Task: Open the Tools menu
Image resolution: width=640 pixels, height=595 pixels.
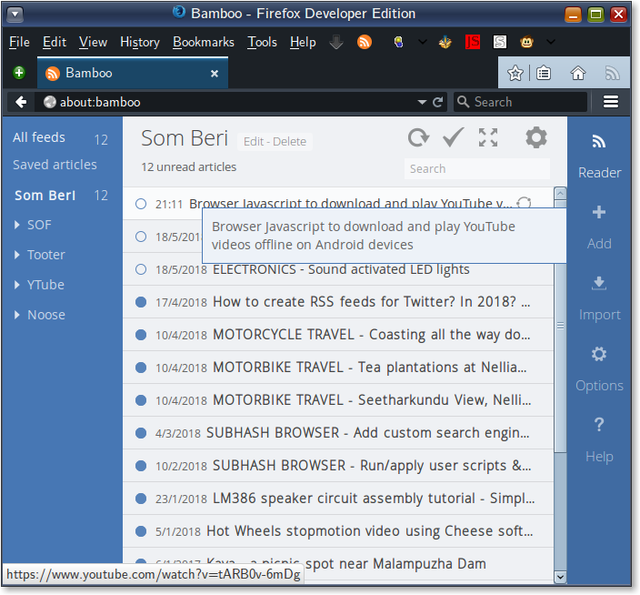Action: point(262,42)
